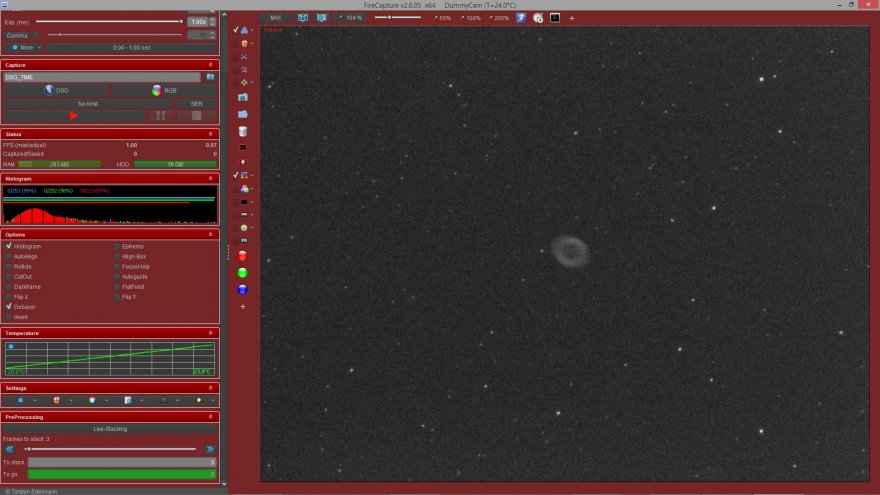The height and width of the screenshot is (495, 880).
Task: Select the RGB filter button
Action: tap(163, 90)
